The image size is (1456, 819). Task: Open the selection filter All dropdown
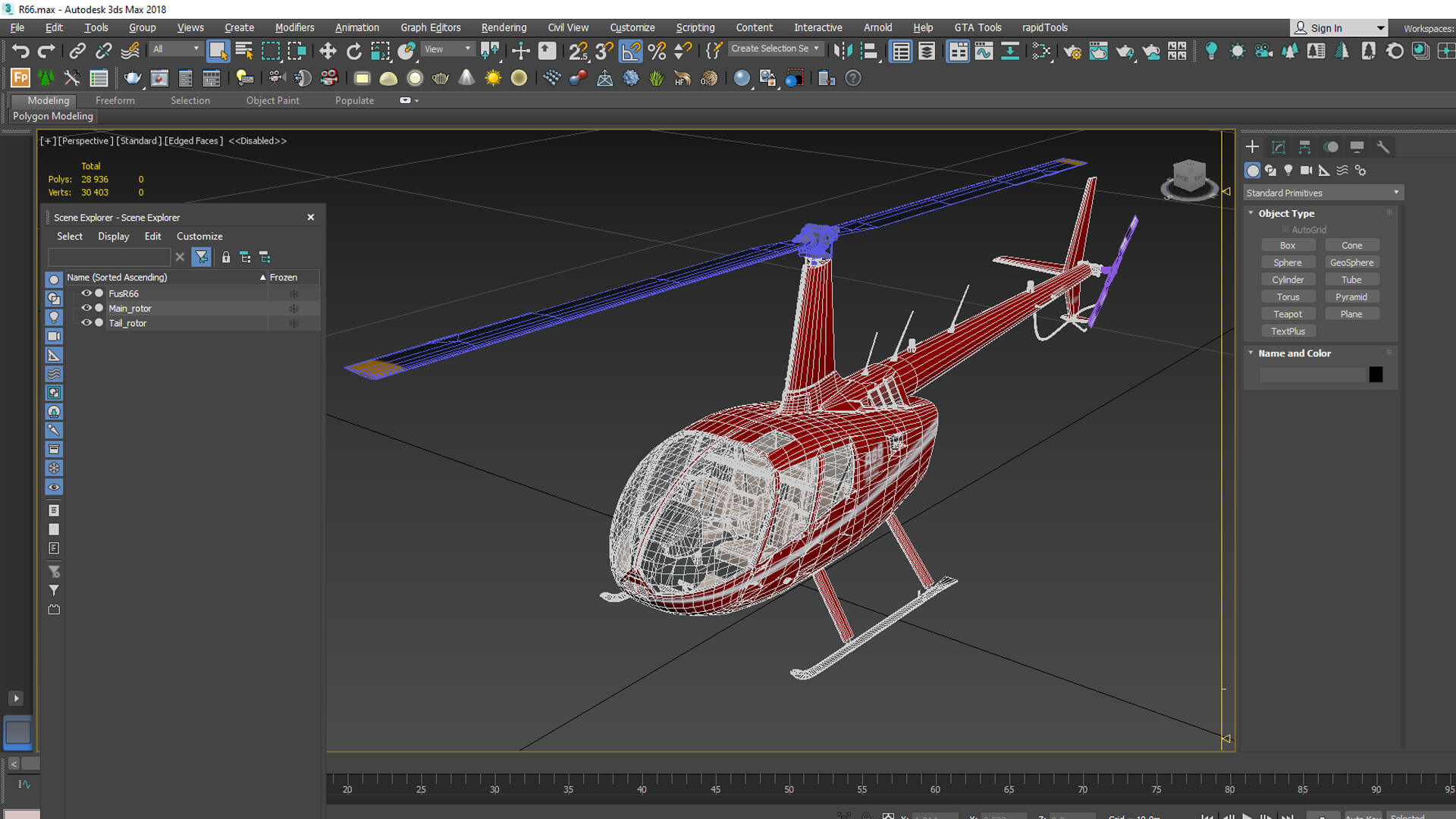coord(176,49)
